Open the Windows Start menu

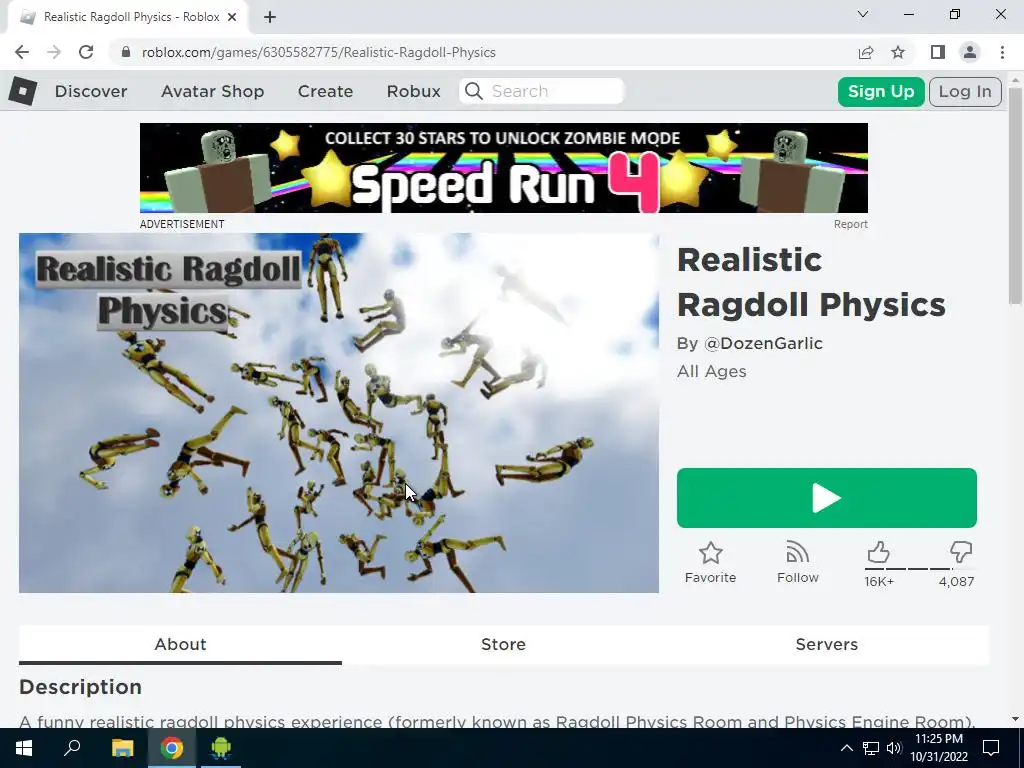coord(24,748)
